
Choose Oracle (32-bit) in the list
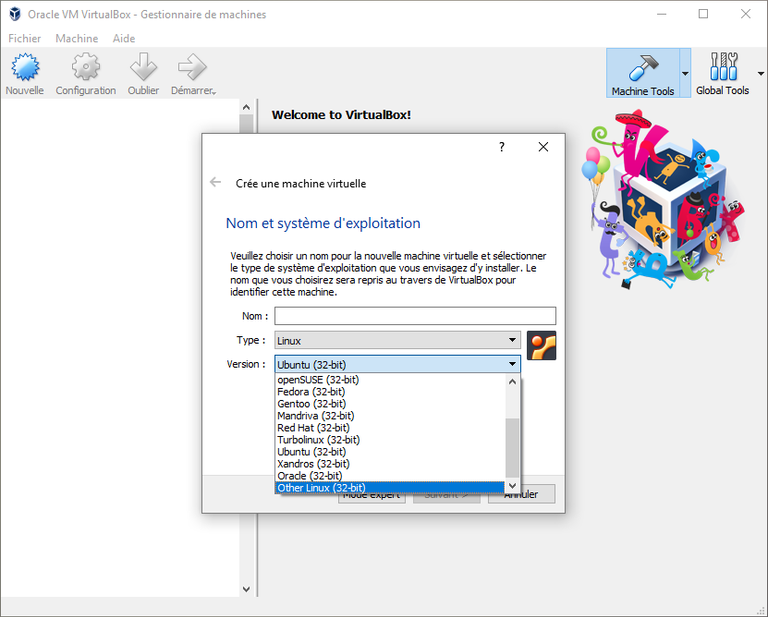tap(390, 475)
